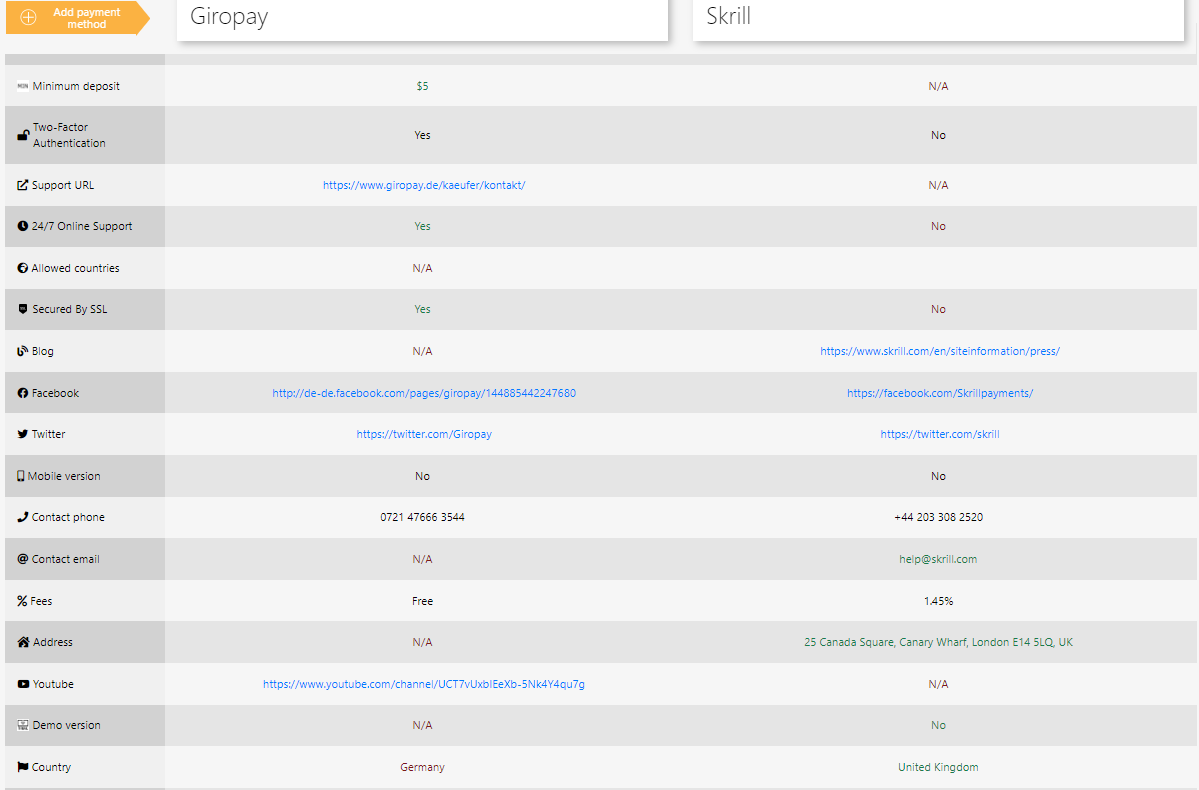This screenshot has height=790, width=1199.
Task: Open the Giropay Facebook page link
Action: tap(424, 393)
